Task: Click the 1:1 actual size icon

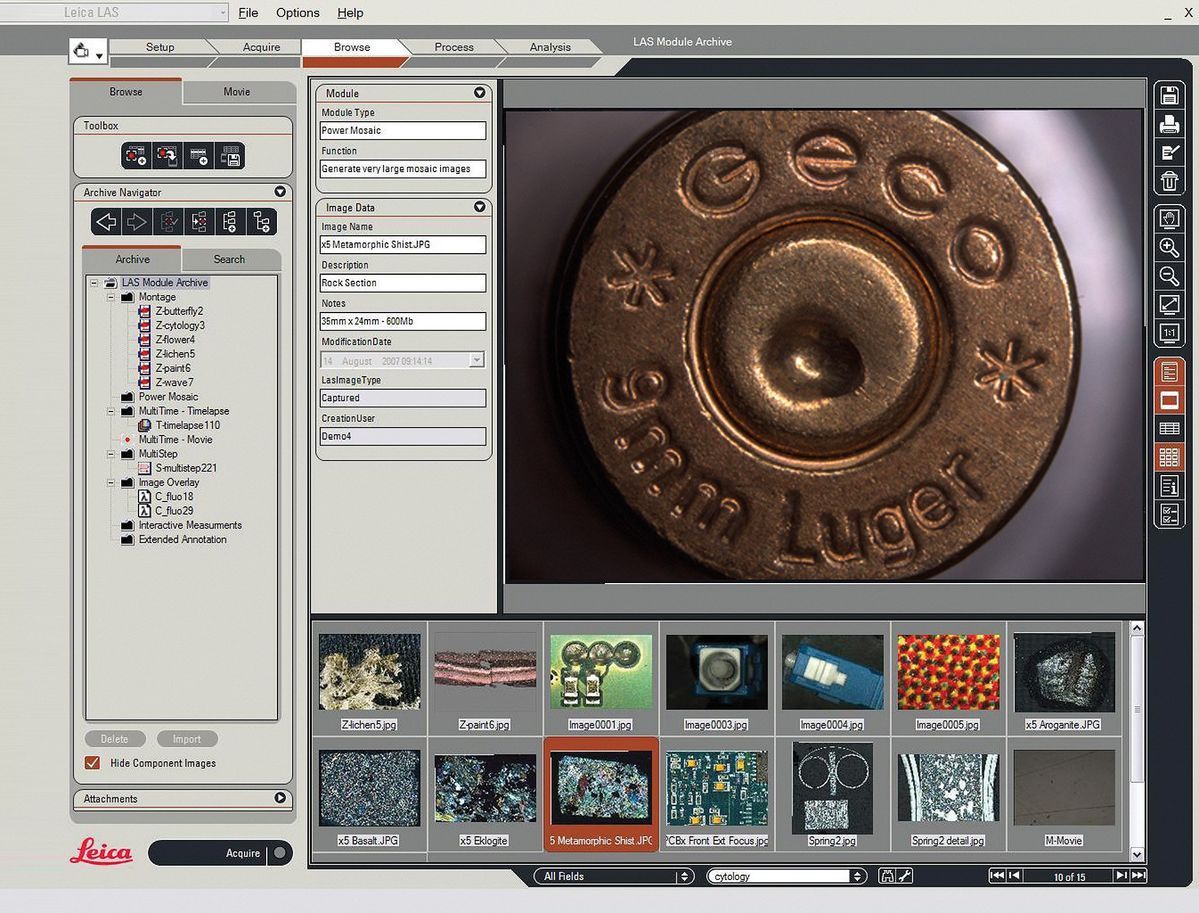Action: click(1168, 333)
